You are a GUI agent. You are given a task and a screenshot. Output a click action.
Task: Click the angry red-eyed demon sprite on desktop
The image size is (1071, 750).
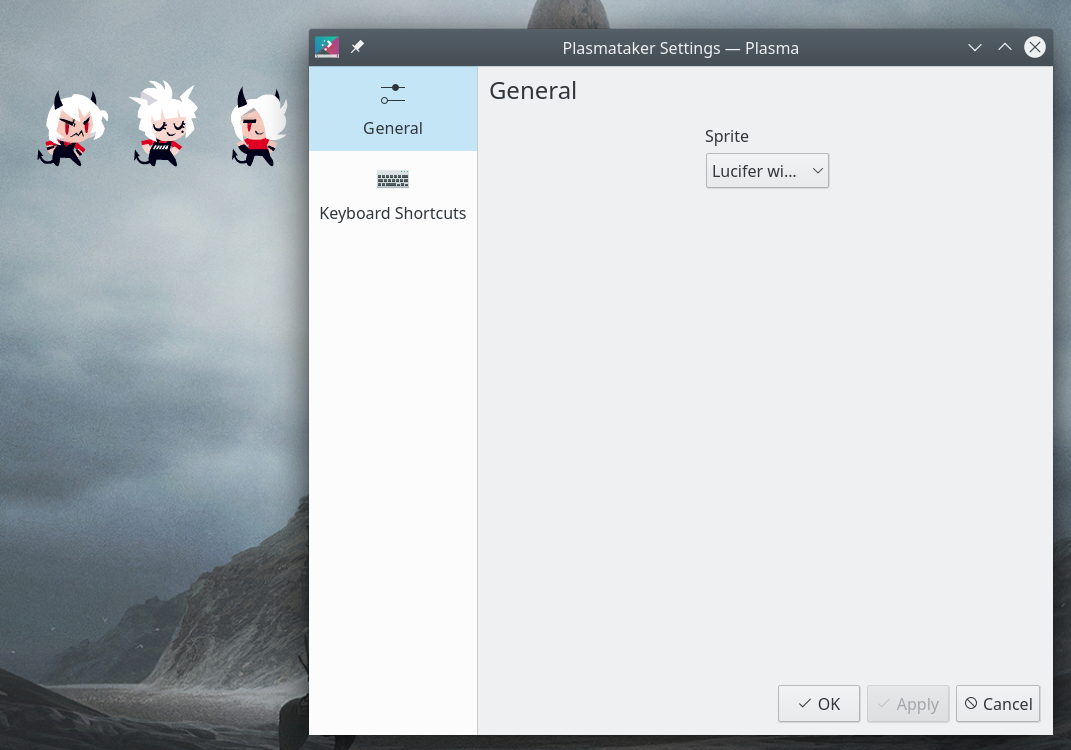coord(72,128)
